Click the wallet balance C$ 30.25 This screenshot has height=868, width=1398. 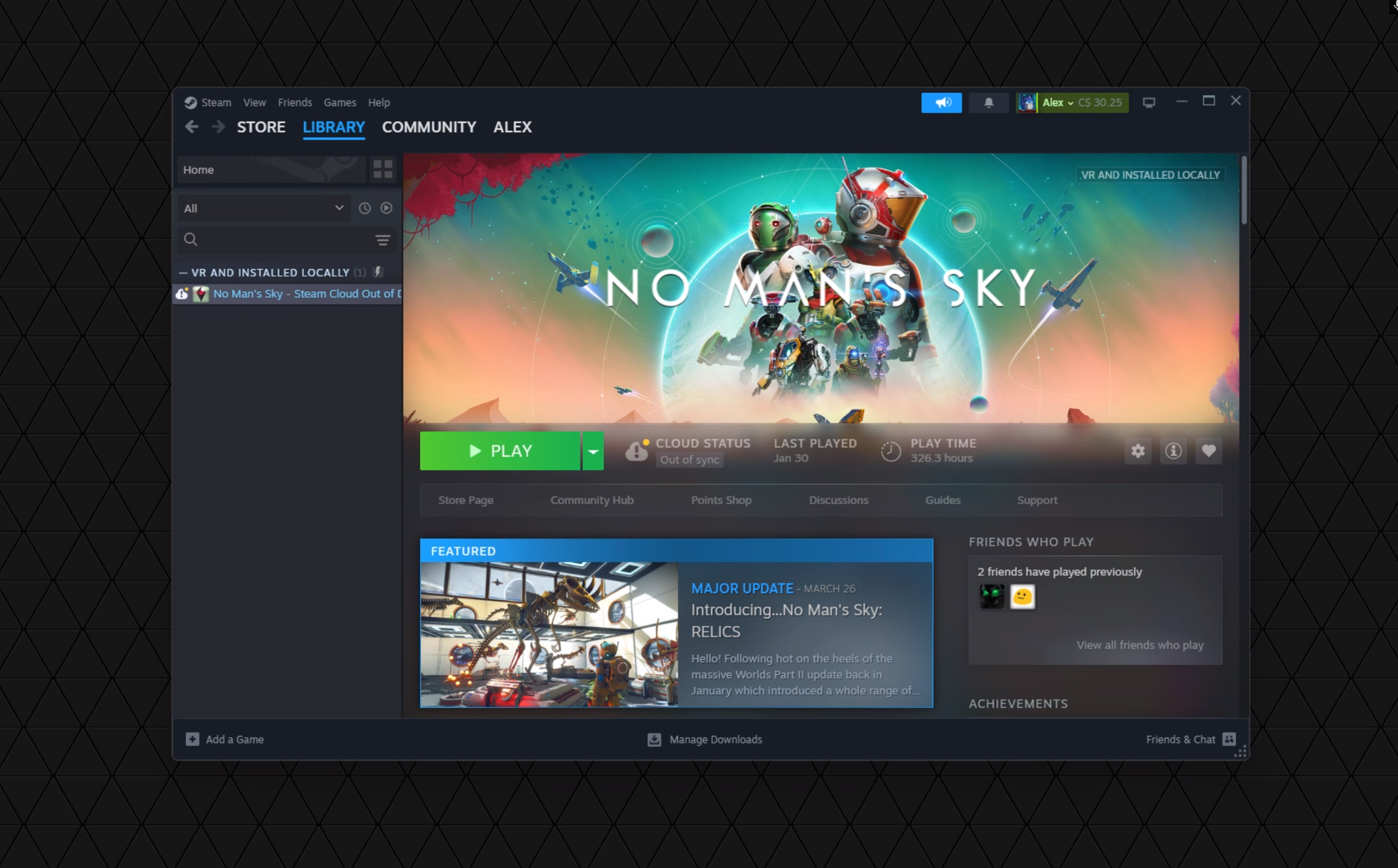(1100, 103)
